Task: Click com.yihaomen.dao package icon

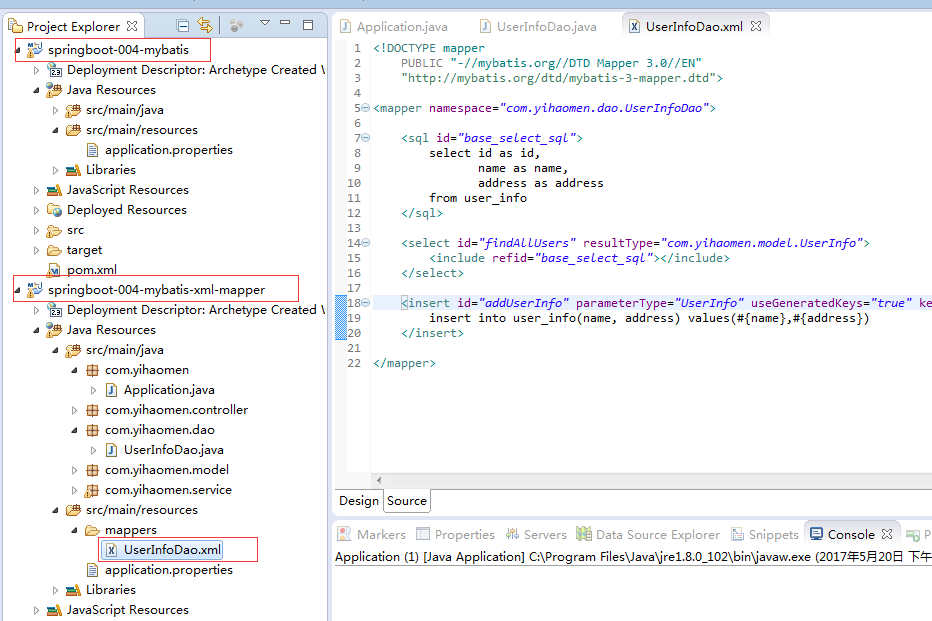Action: click(92, 430)
